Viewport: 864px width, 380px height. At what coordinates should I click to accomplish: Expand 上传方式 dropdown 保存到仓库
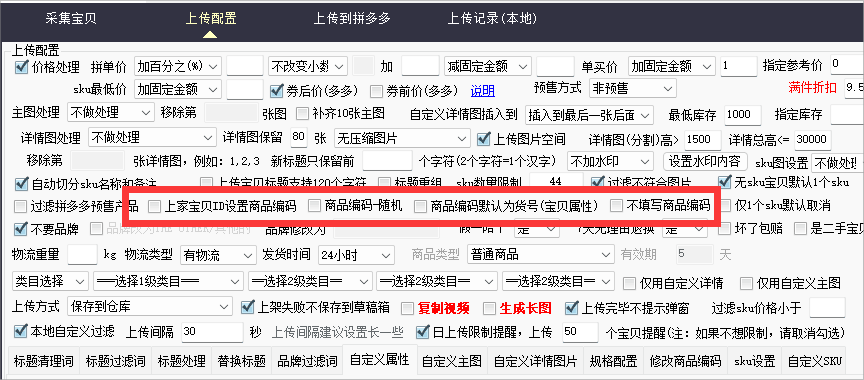point(150,306)
